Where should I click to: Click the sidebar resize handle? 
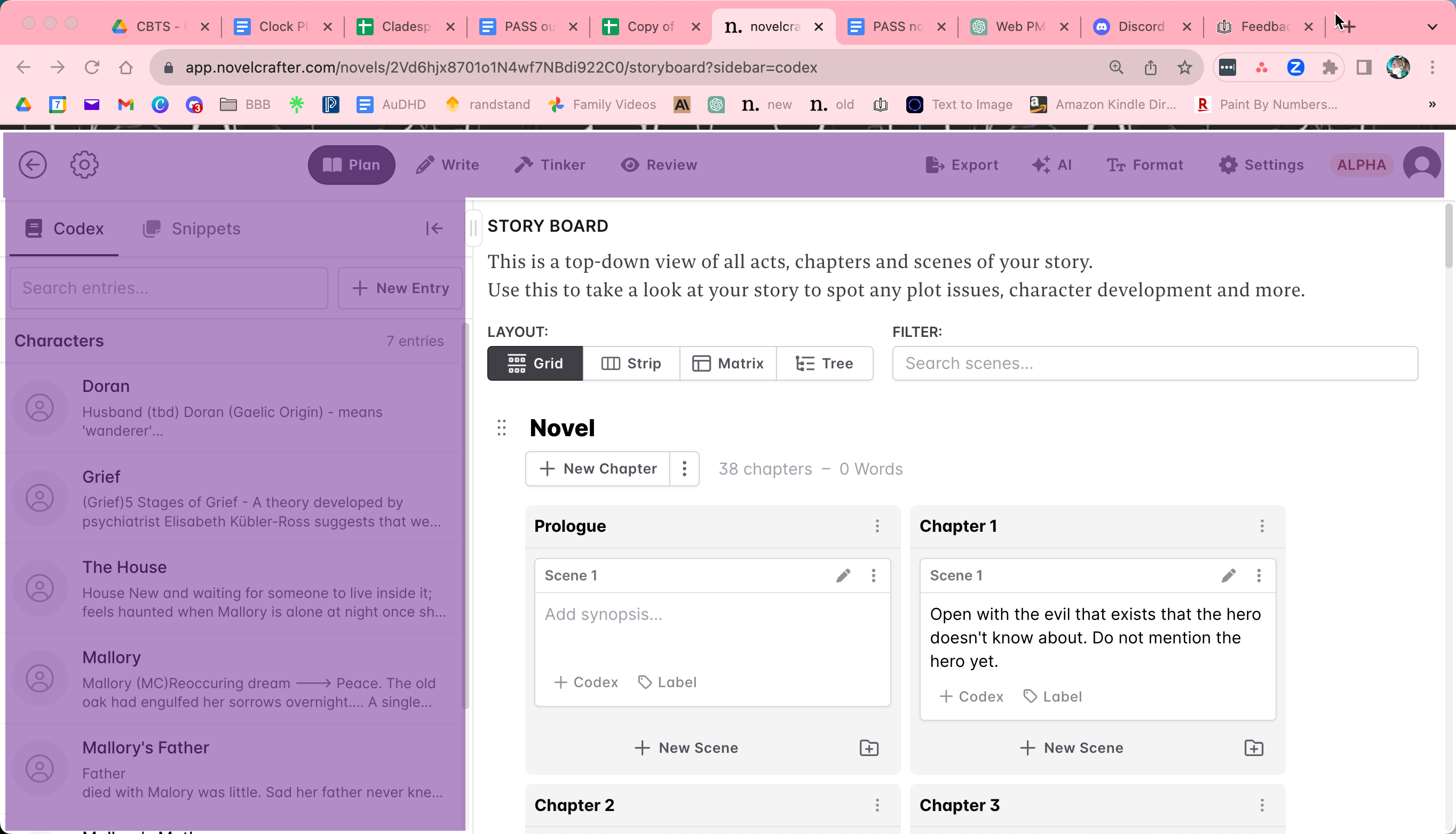tap(473, 229)
